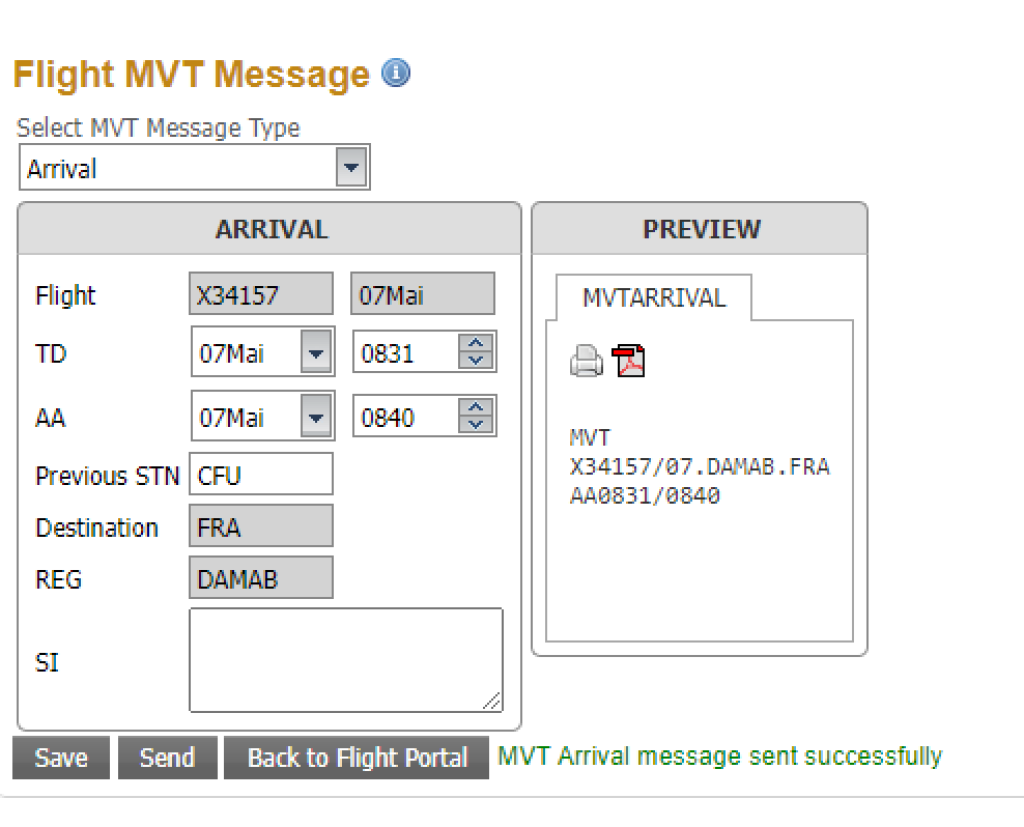Increase the TD time value
Screen dimensions: 1024x827
476,344
